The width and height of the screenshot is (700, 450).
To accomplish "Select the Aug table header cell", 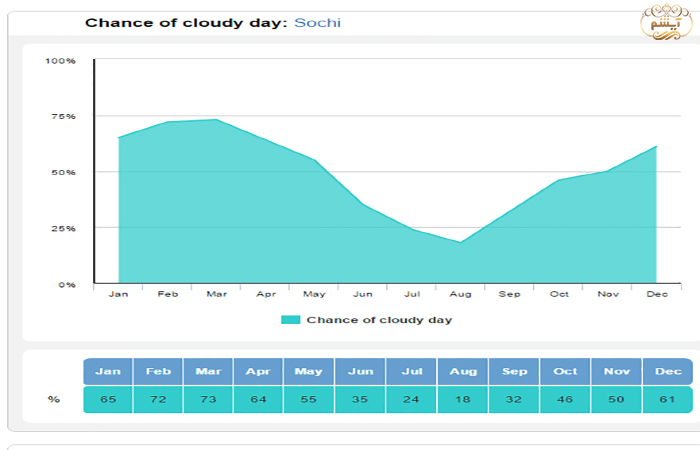I will click(x=463, y=371).
